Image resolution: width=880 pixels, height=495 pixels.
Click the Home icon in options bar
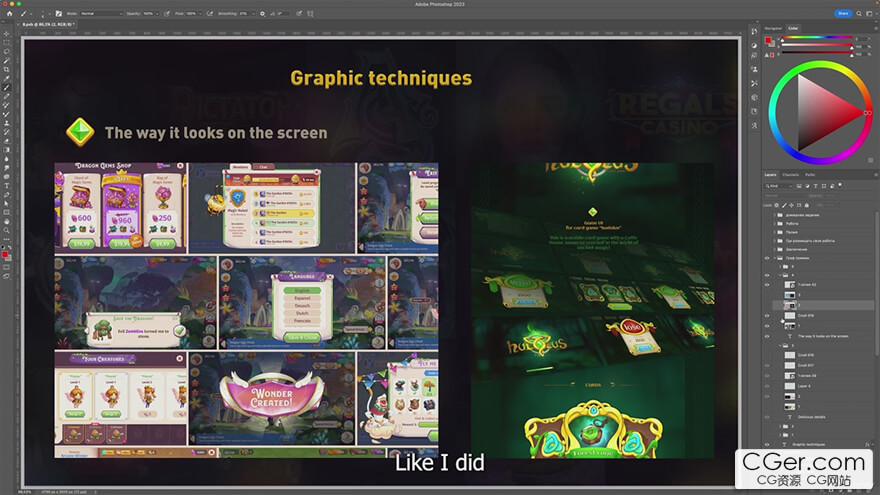pos(9,13)
